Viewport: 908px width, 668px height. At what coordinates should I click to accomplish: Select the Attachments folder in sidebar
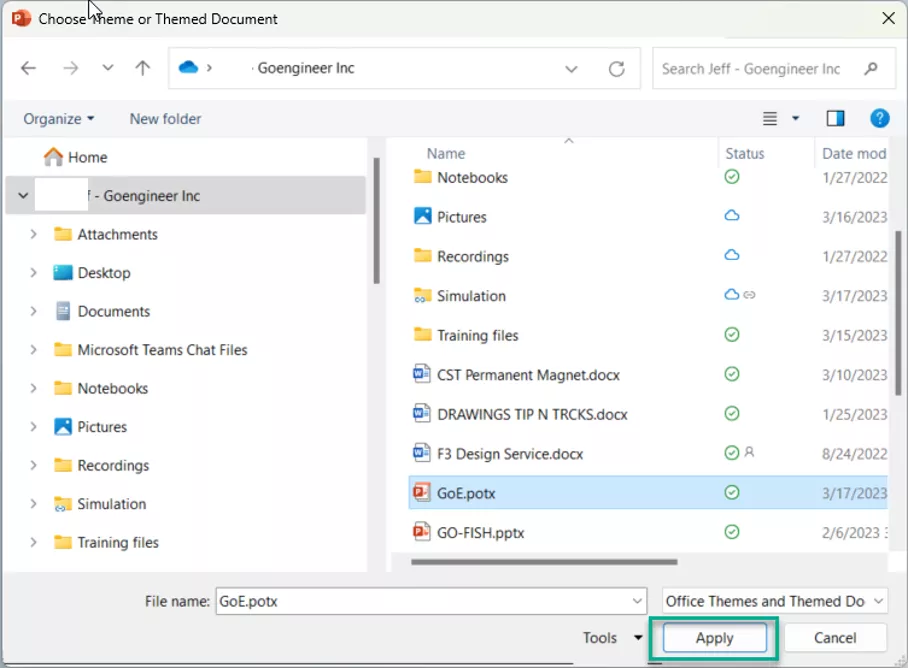tap(105, 234)
